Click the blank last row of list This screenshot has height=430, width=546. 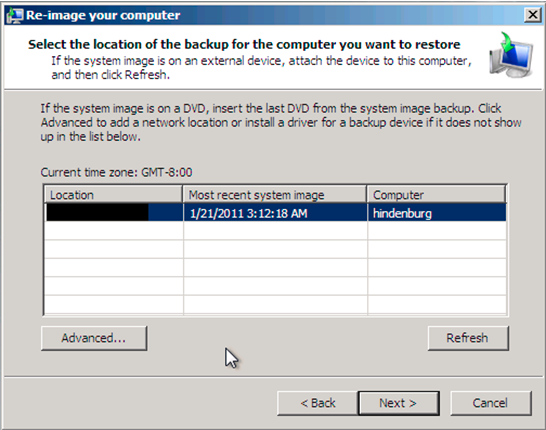point(275,305)
